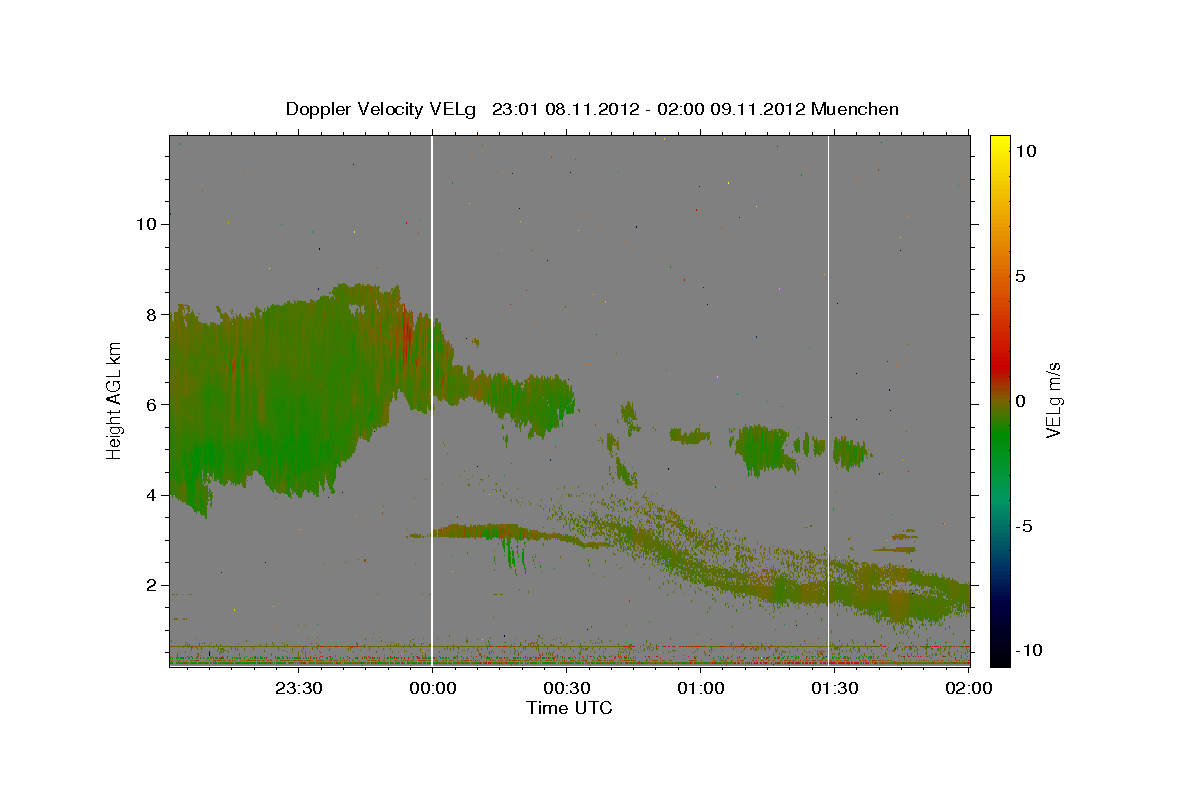Click the '02:00' time tick label
Image resolution: width=1200 pixels, height=800 pixels.
click(968, 688)
